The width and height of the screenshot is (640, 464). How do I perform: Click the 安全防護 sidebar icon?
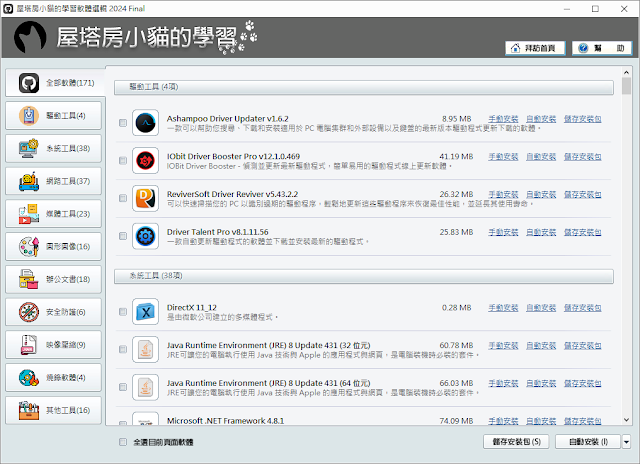[x=29, y=312]
